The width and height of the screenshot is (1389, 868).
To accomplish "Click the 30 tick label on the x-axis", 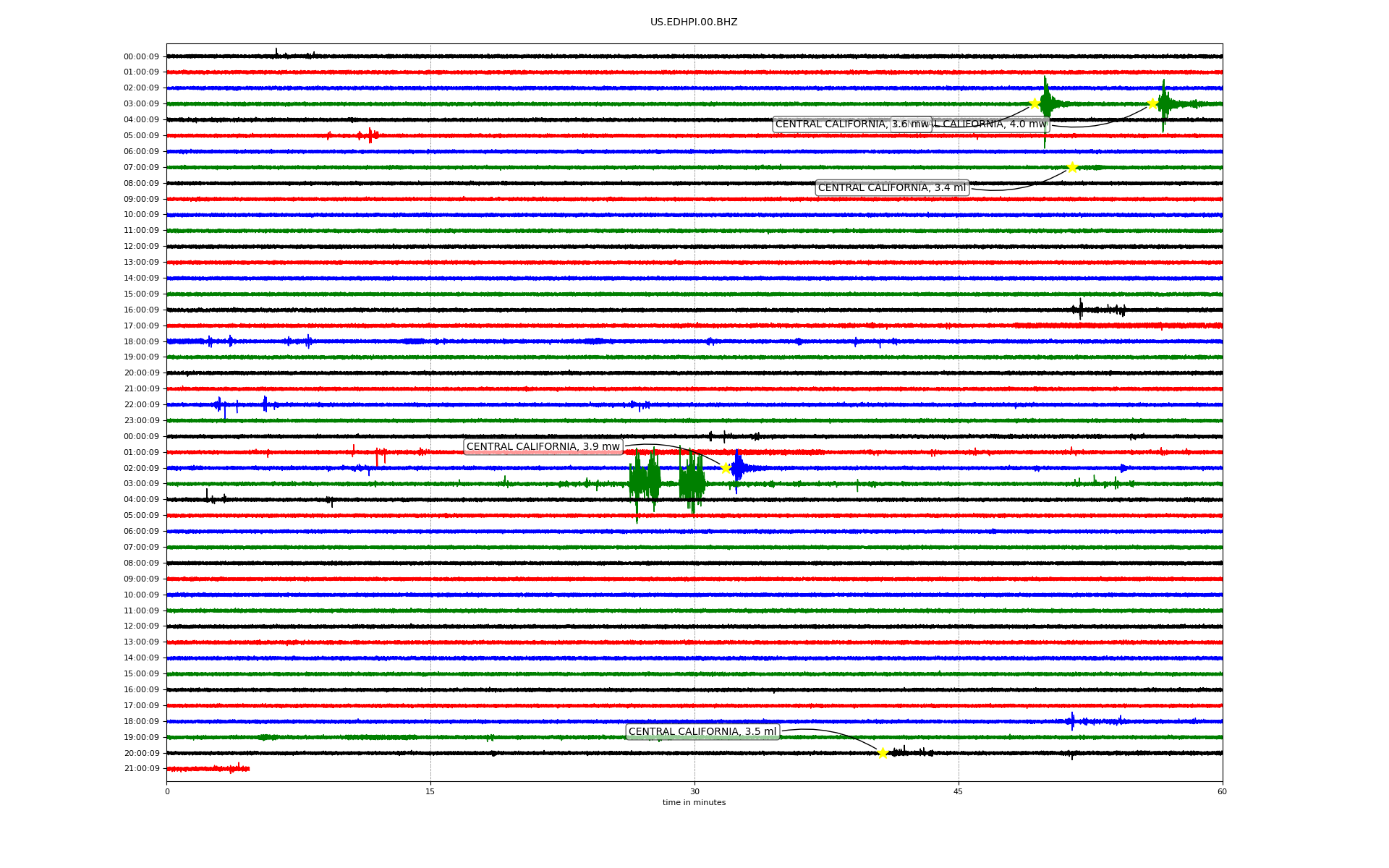I will click(694, 791).
